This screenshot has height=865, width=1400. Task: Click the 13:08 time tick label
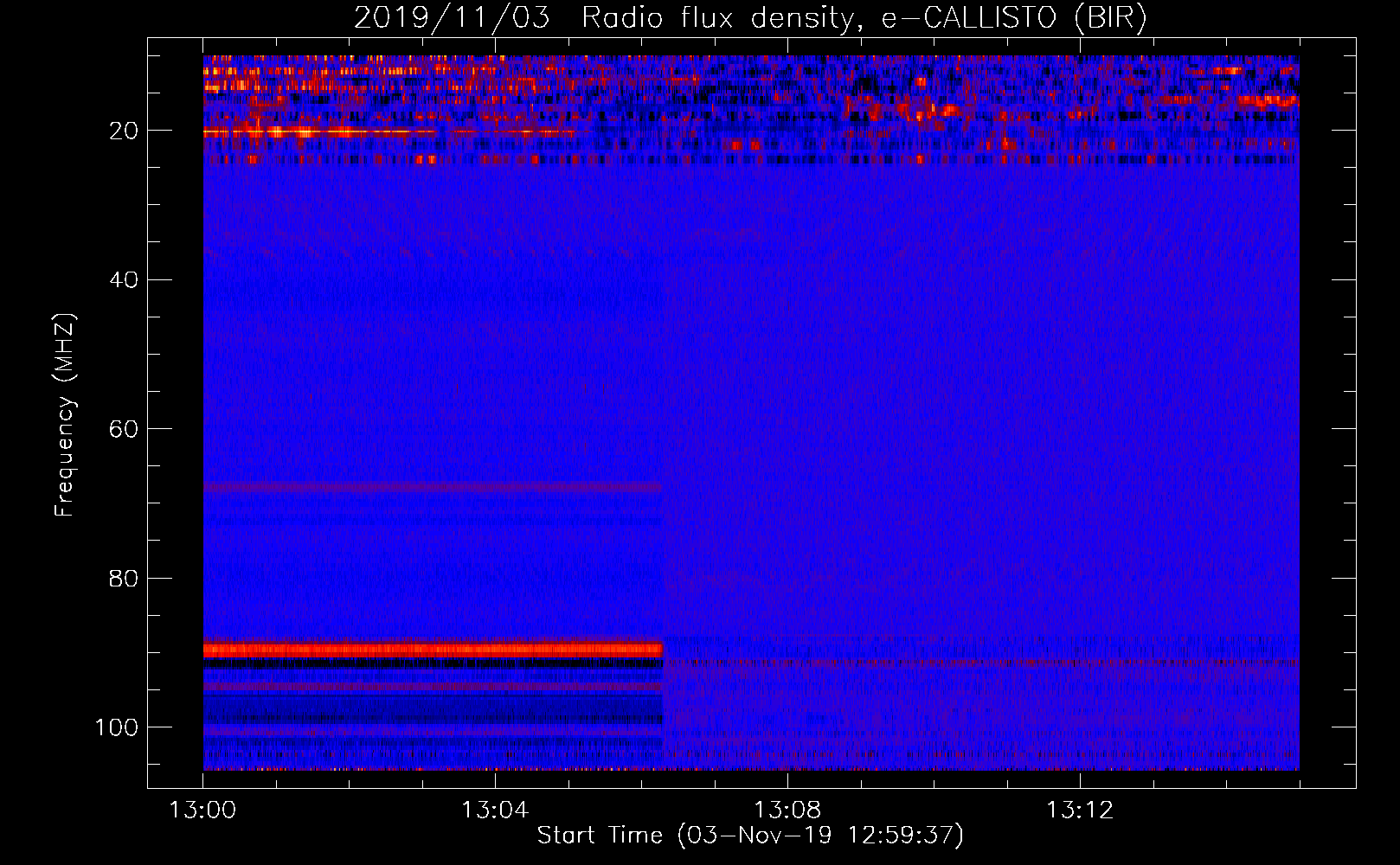[787, 811]
